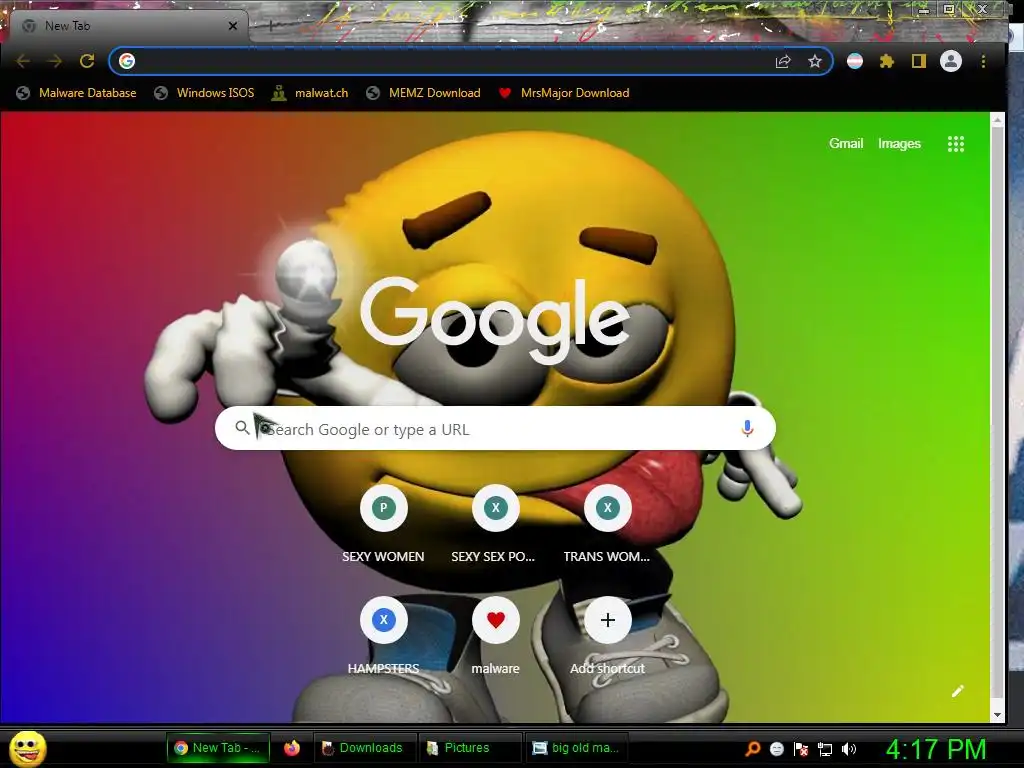Open the big old ma... taskbar window

click(577, 748)
